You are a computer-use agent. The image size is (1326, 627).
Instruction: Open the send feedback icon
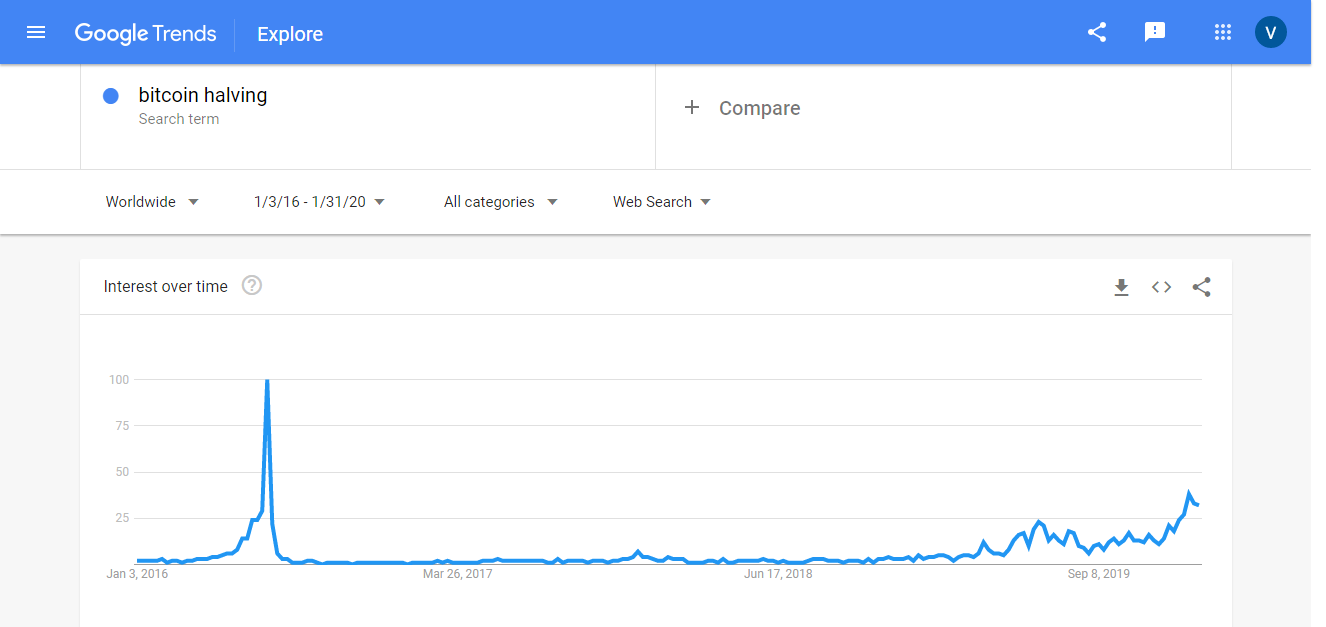click(1155, 32)
